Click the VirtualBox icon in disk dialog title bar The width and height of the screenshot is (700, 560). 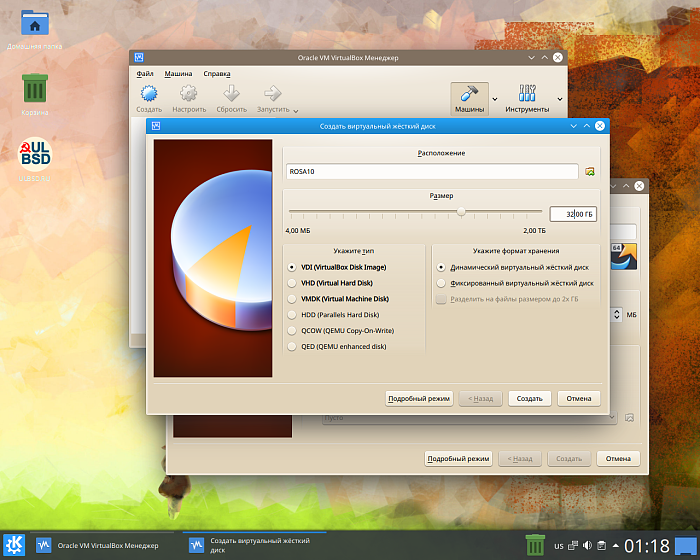point(156,126)
